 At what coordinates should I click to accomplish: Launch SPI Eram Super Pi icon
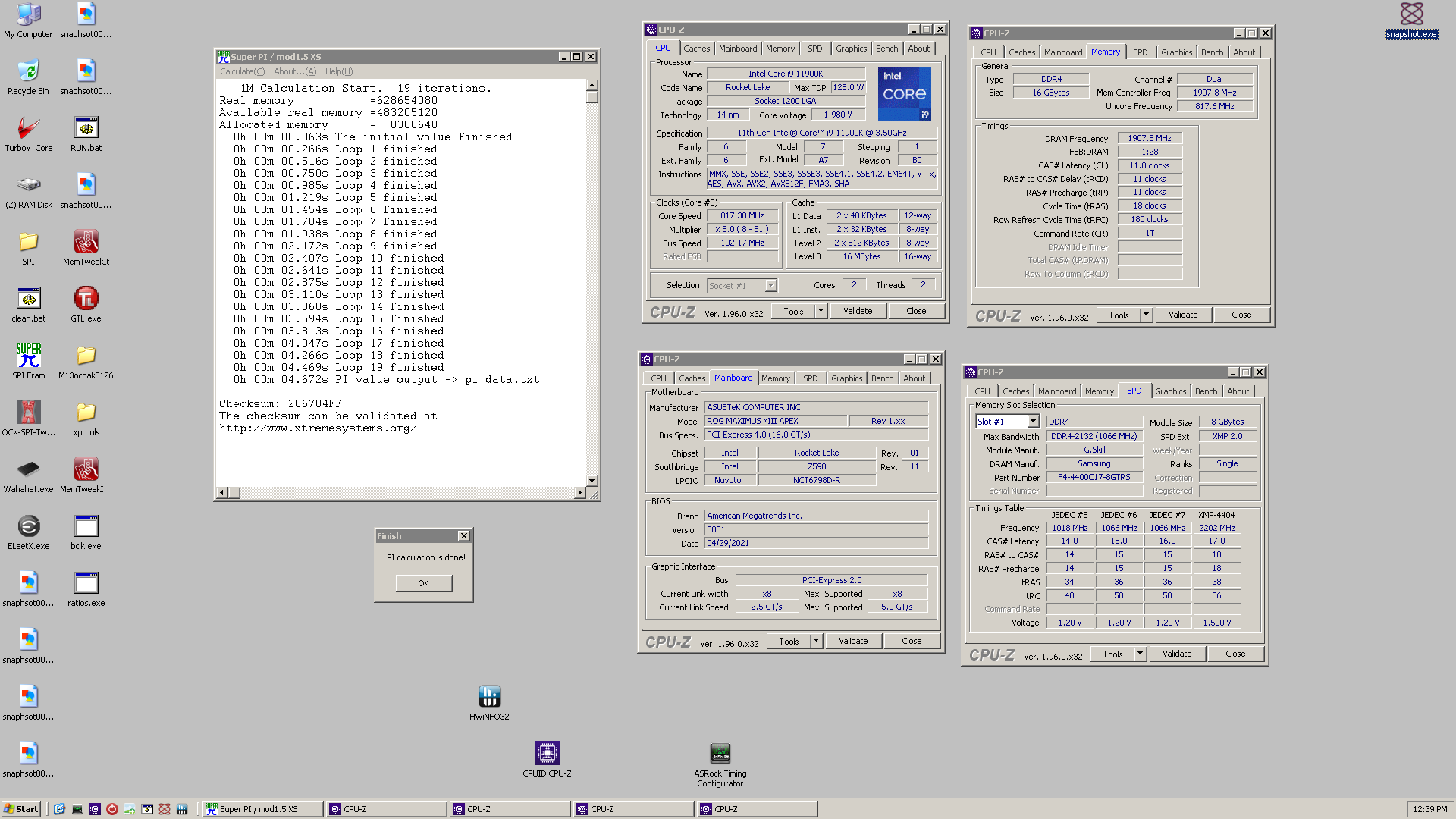tap(28, 362)
